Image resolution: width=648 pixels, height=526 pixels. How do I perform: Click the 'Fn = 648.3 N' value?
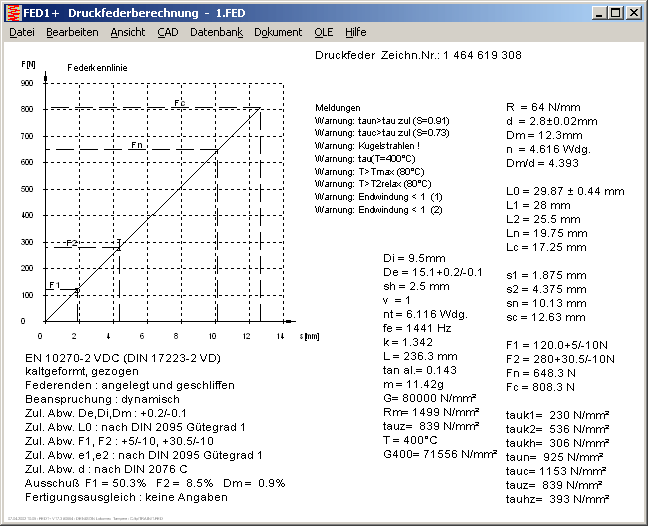(x=541, y=374)
